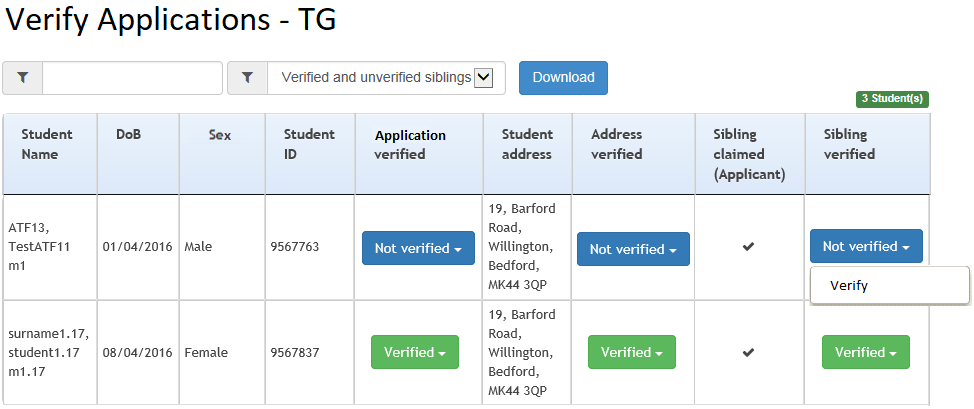974x409 pixels.
Task: Click the Sibling verified column header
Action: [849, 144]
